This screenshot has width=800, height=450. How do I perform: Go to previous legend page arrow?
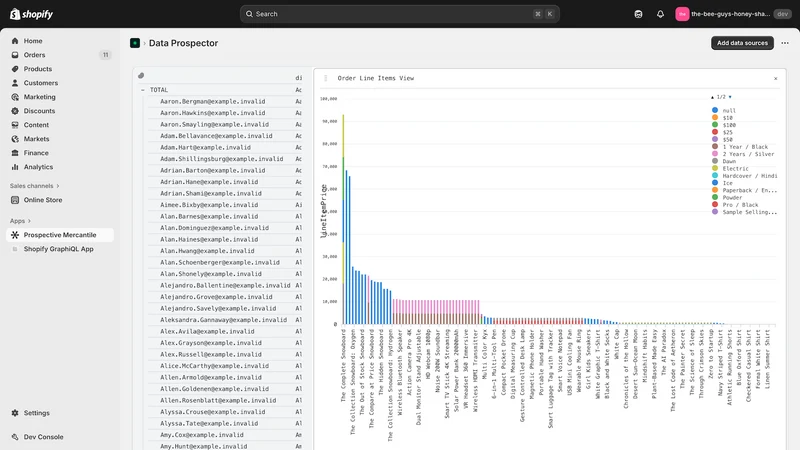pyautogui.click(x=712, y=97)
